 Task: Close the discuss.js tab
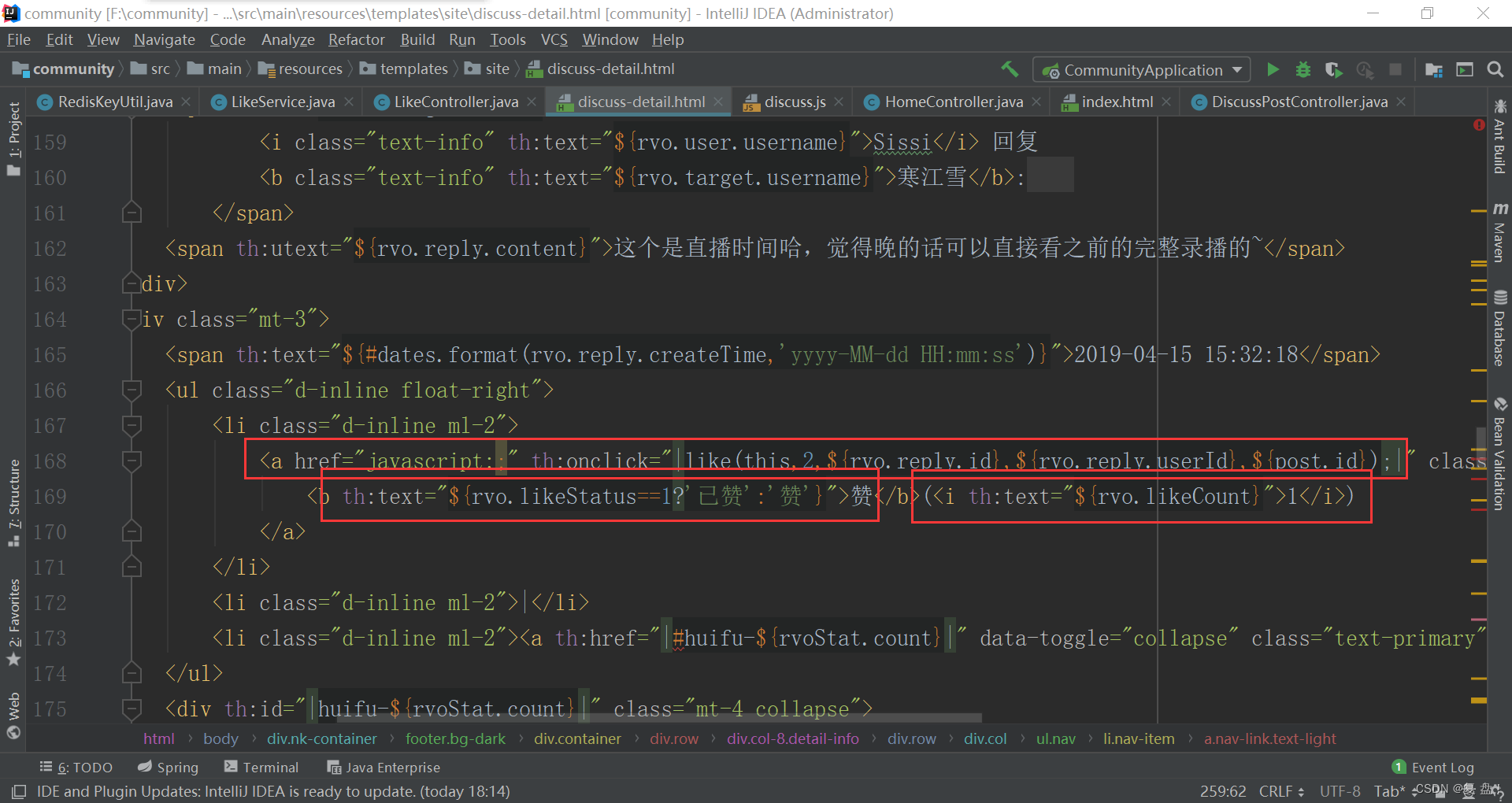click(x=839, y=102)
